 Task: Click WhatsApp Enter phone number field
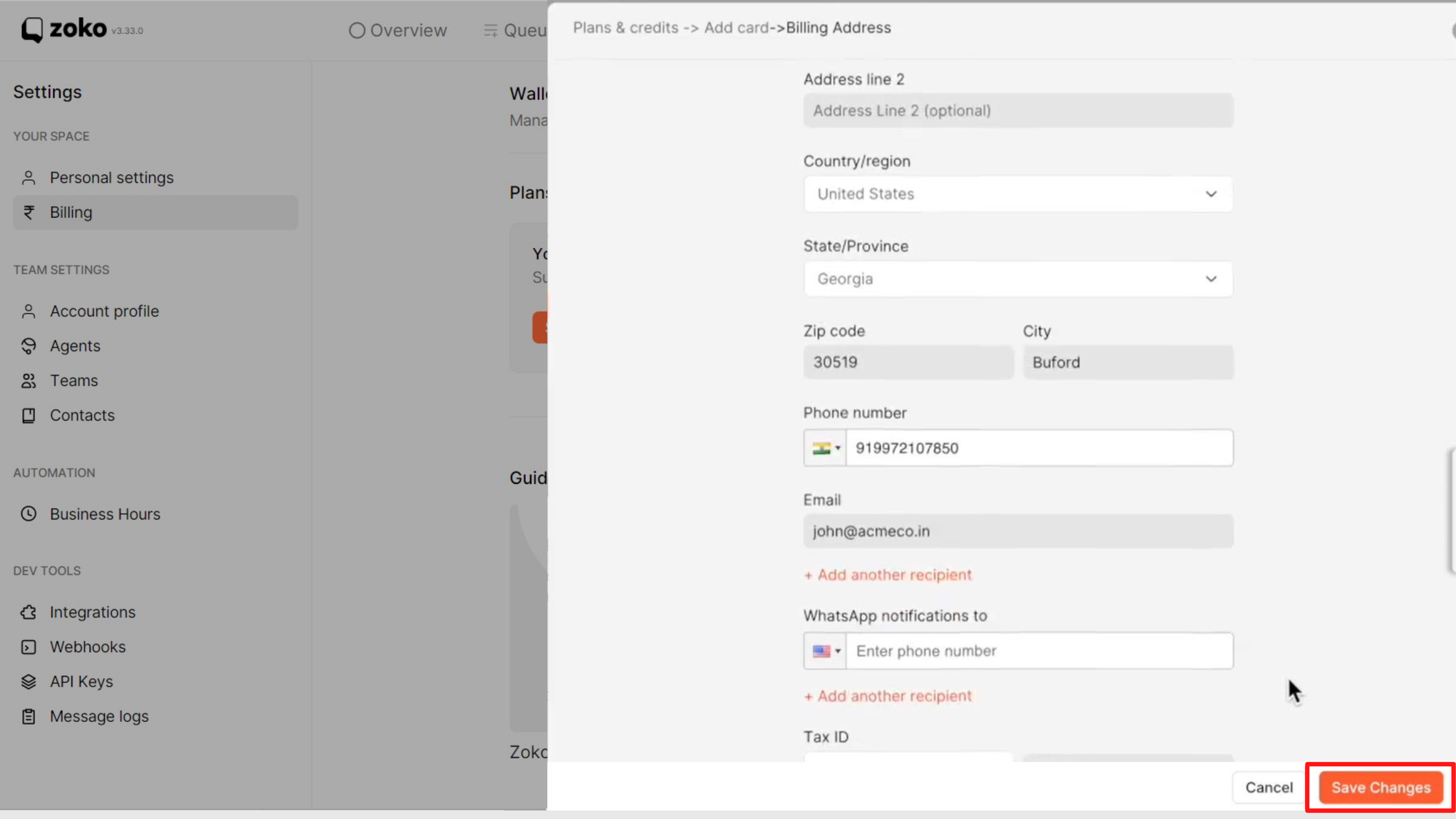[x=1039, y=651]
